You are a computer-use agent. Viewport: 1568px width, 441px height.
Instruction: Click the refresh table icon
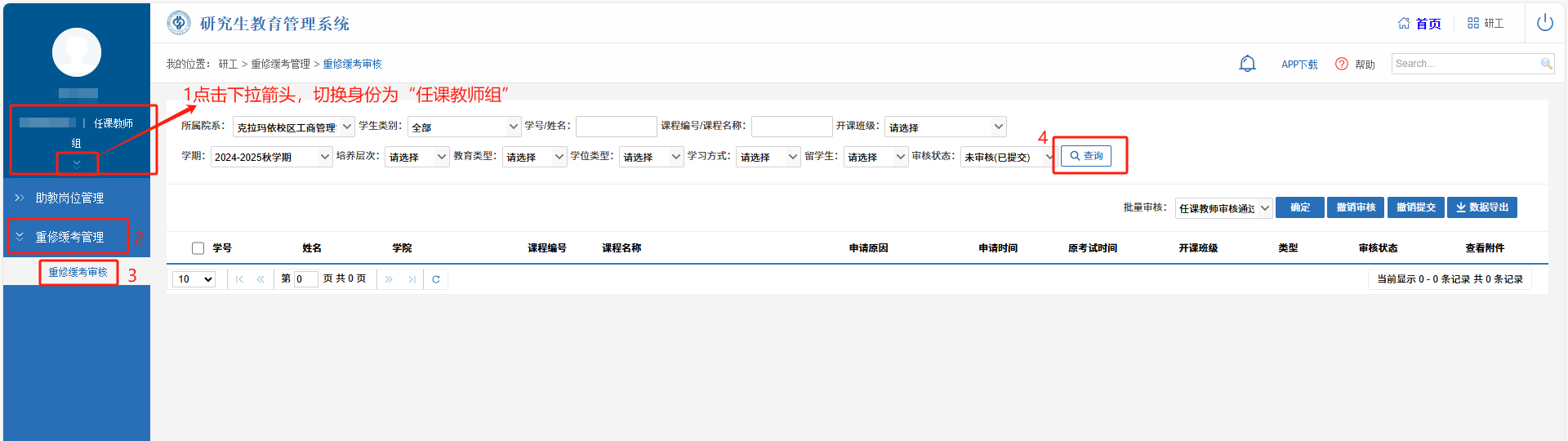(x=436, y=279)
